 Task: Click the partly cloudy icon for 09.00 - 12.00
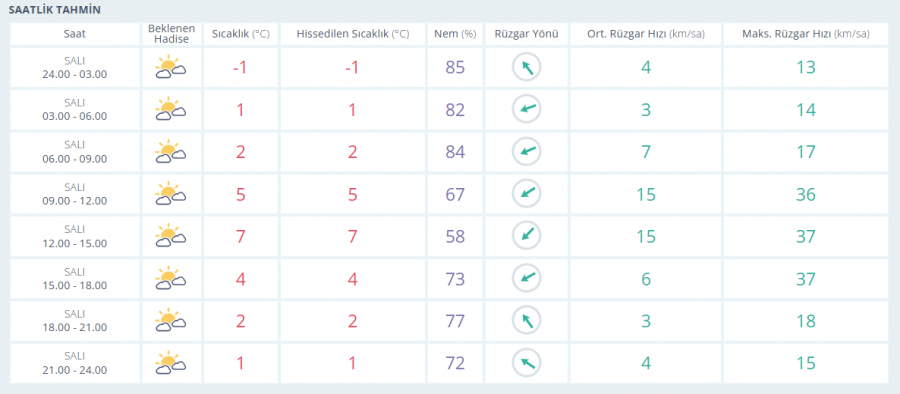[x=170, y=194]
